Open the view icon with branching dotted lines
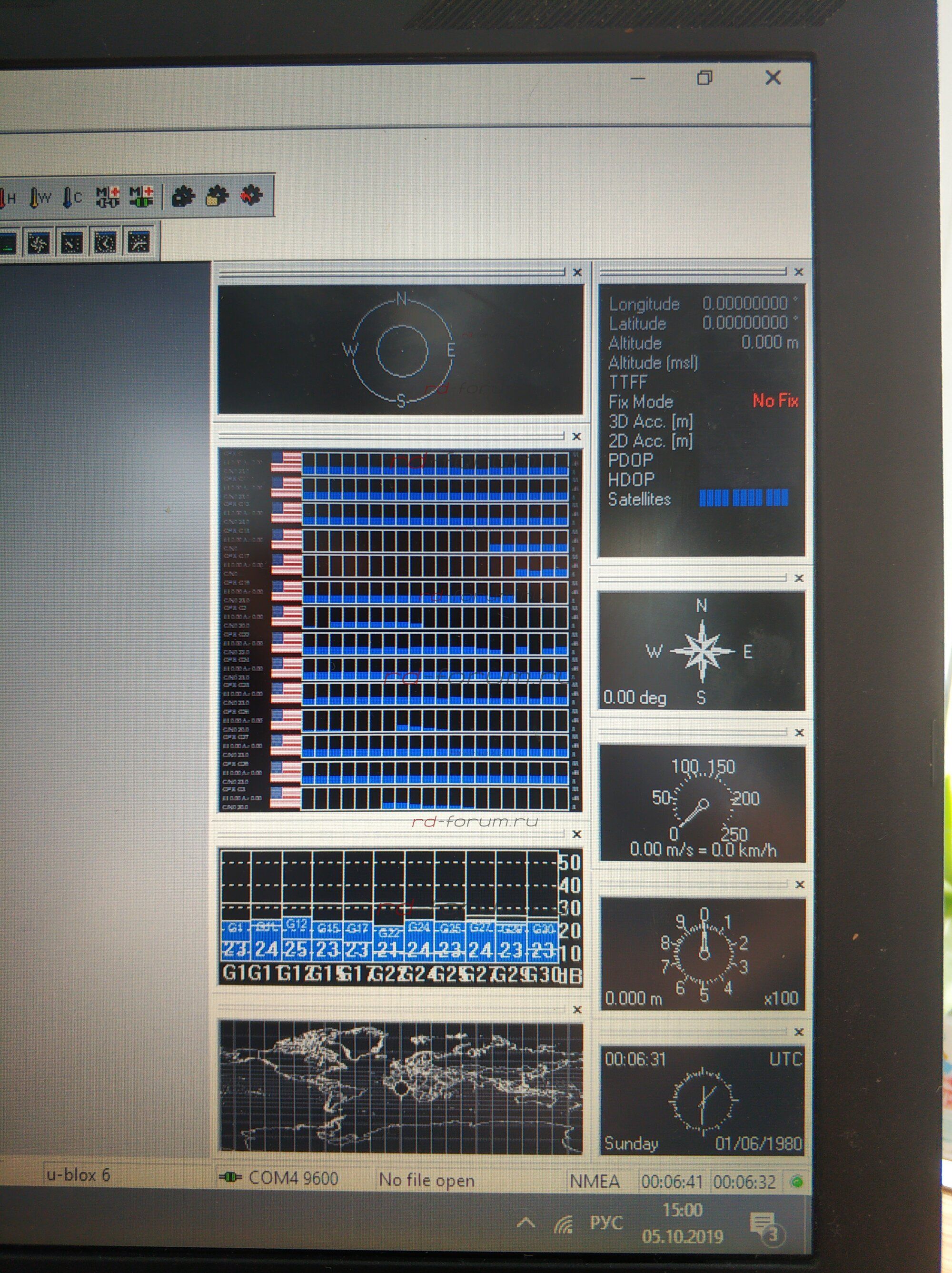This screenshot has height=1273, width=952. click(x=139, y=242)
